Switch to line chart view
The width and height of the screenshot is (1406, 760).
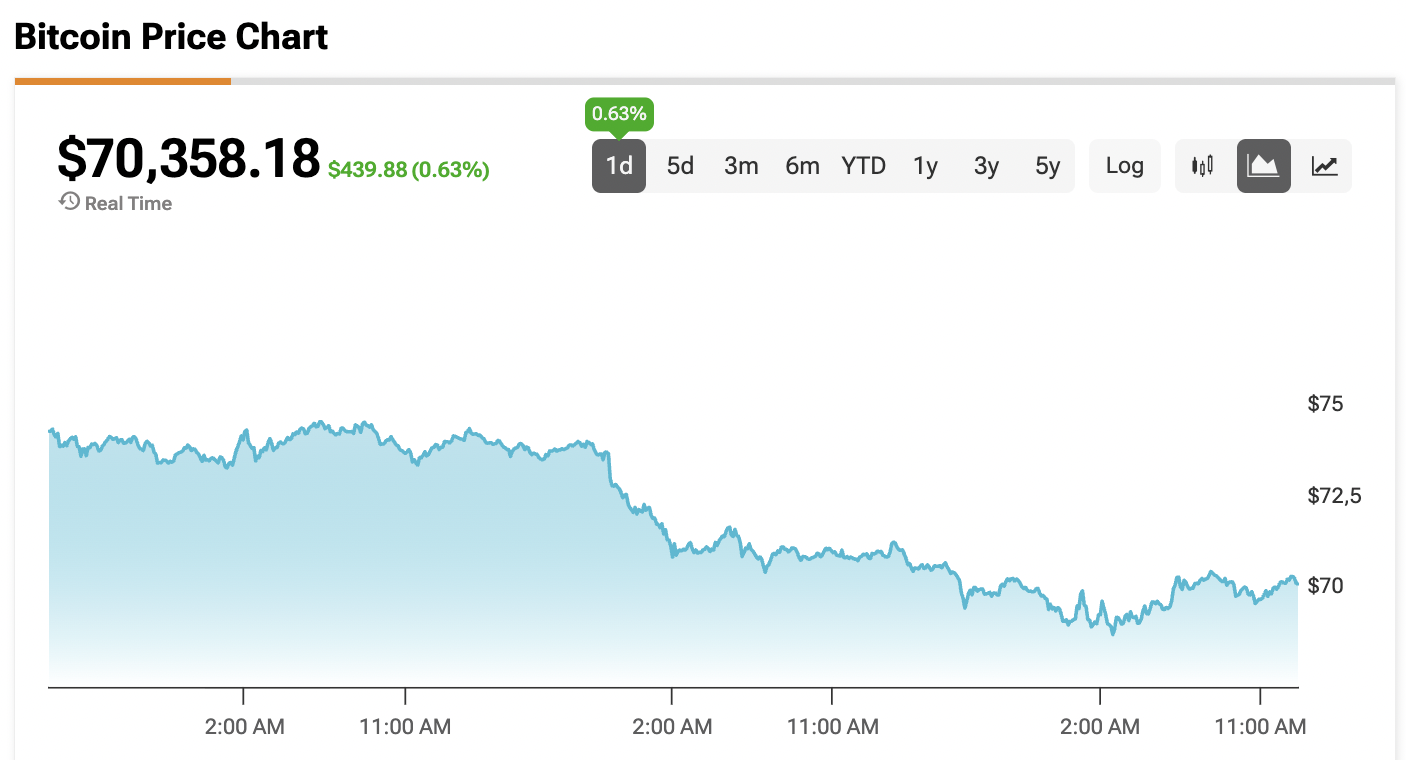click(1325, 166)
